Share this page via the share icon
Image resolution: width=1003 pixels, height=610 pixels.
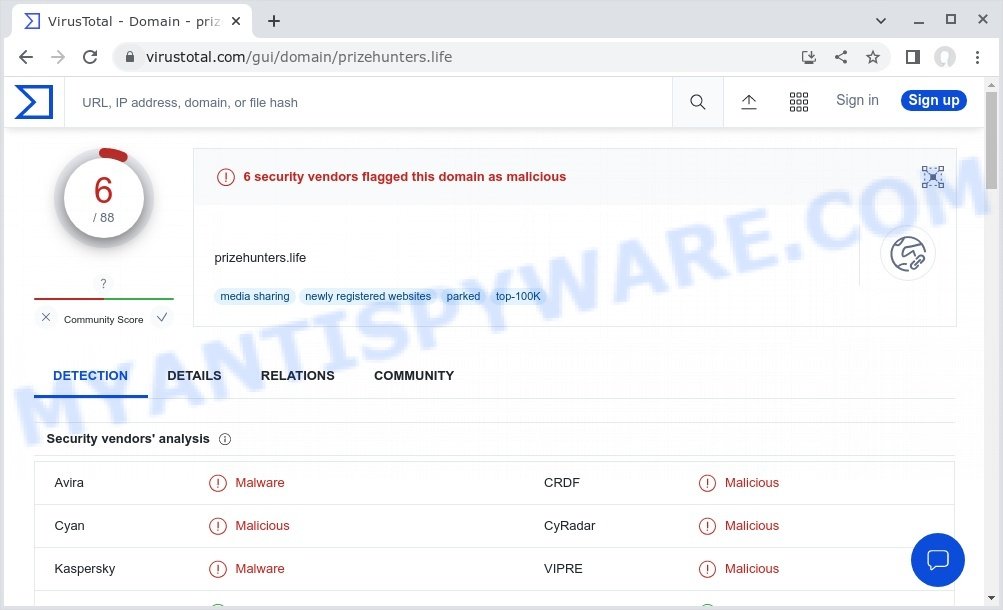coord(841,57)
